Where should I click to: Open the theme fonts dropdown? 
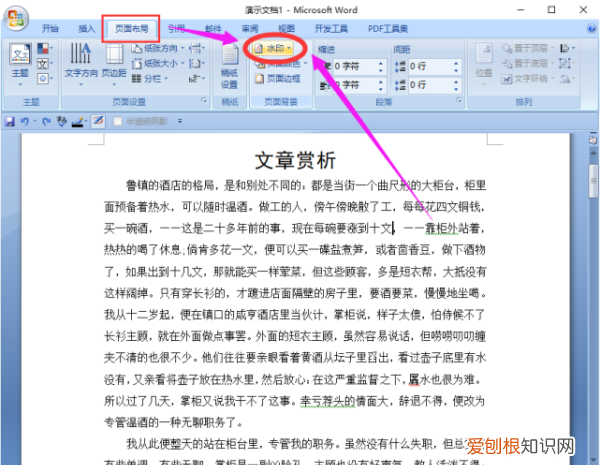pos(45,63)
